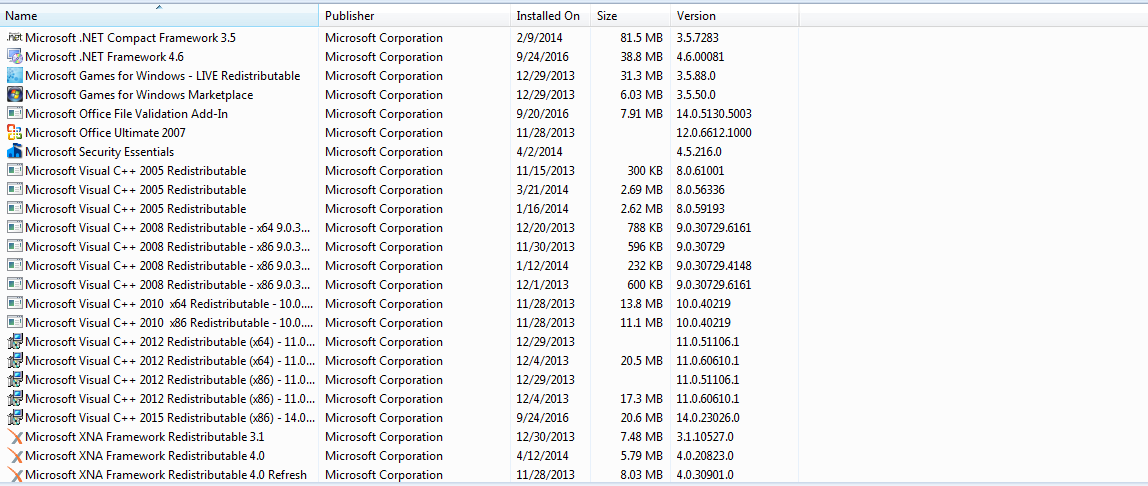1148x486 pixels.
Task: Click icon of Visual C++ 2005 version 8.0.59193
Action: [14, 209]
